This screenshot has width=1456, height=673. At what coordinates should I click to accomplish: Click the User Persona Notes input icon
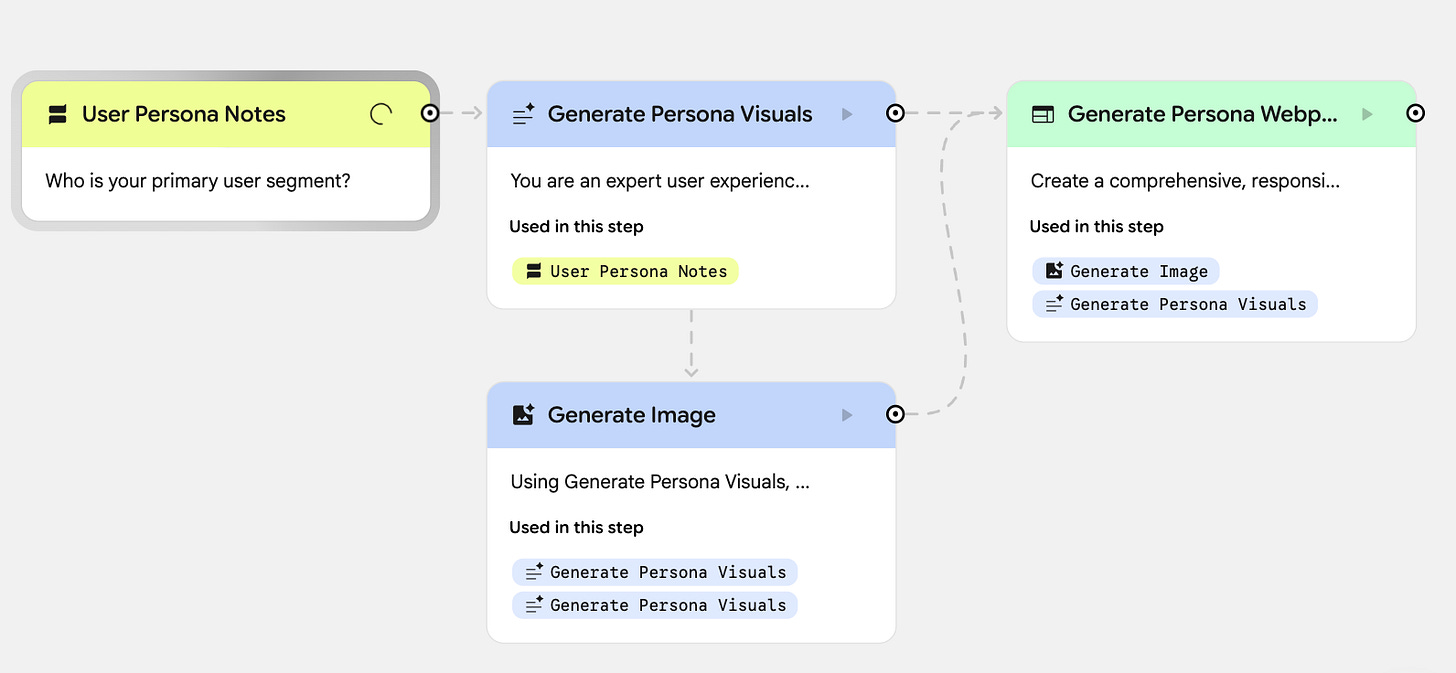click(57, 115)
